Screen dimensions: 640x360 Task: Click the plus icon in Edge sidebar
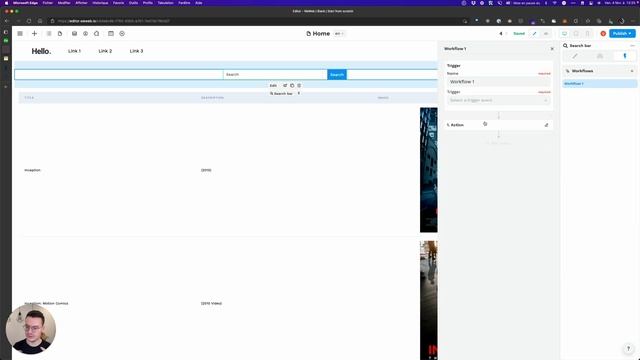pos(6,87)
